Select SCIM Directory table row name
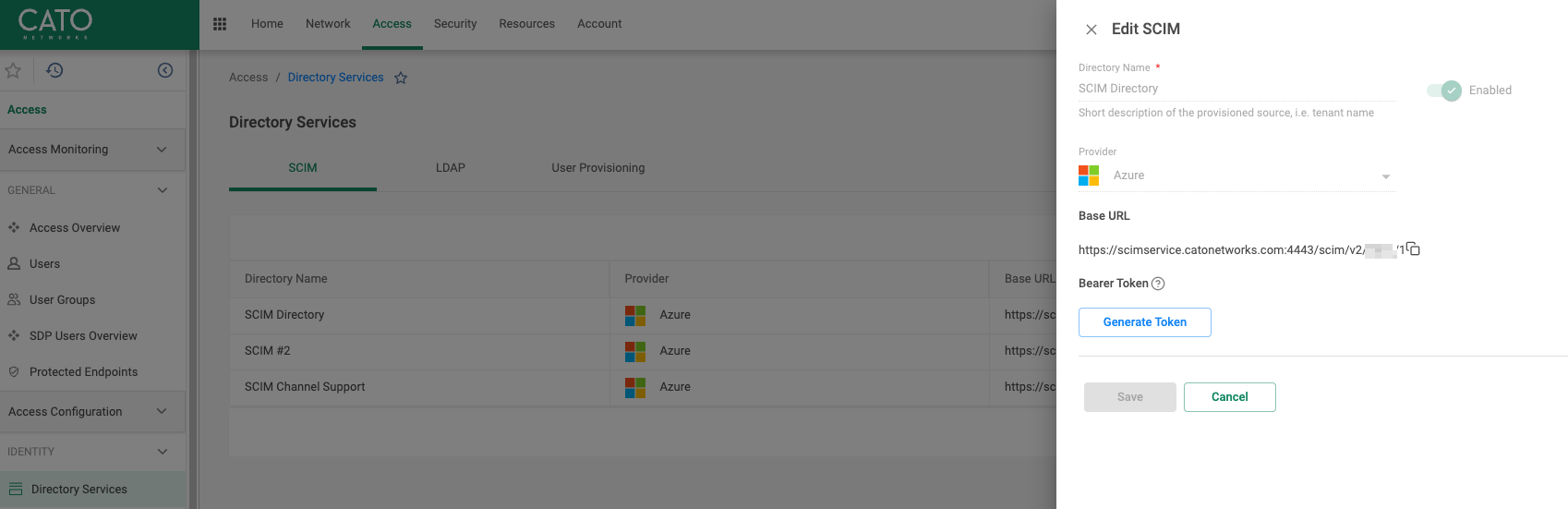The width and height of the screenshot is (1568, 509). (284, 315)
